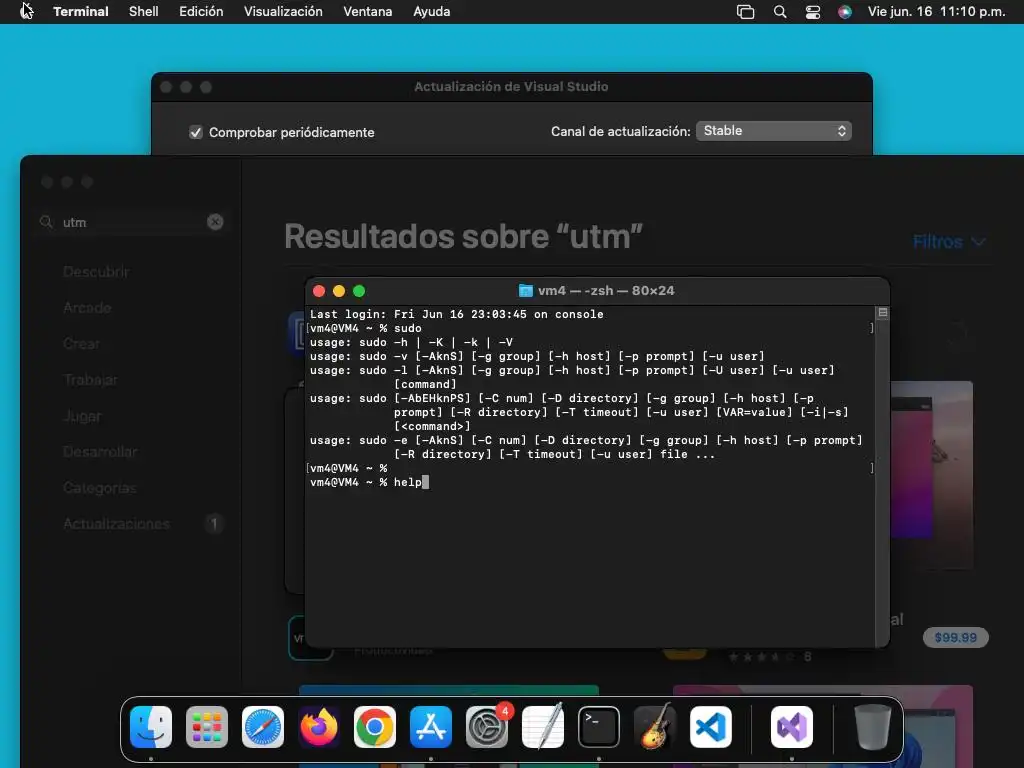Open the Trash in the Dock
The height and width of the screenshot is (768, 1024).
coord(872,727)
